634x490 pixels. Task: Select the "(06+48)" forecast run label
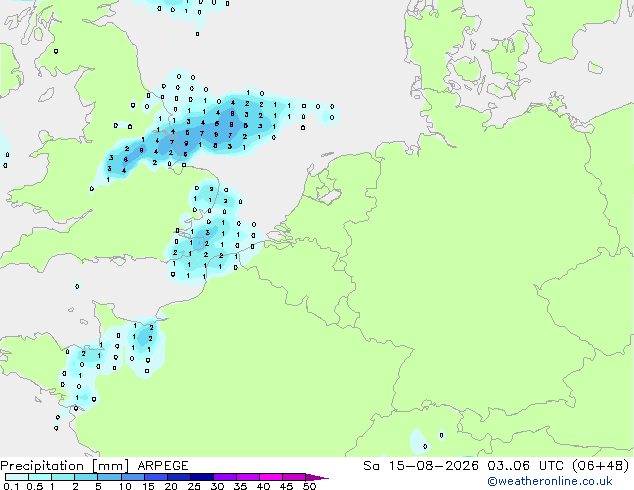pyautogui.click(x=600, y=466)
